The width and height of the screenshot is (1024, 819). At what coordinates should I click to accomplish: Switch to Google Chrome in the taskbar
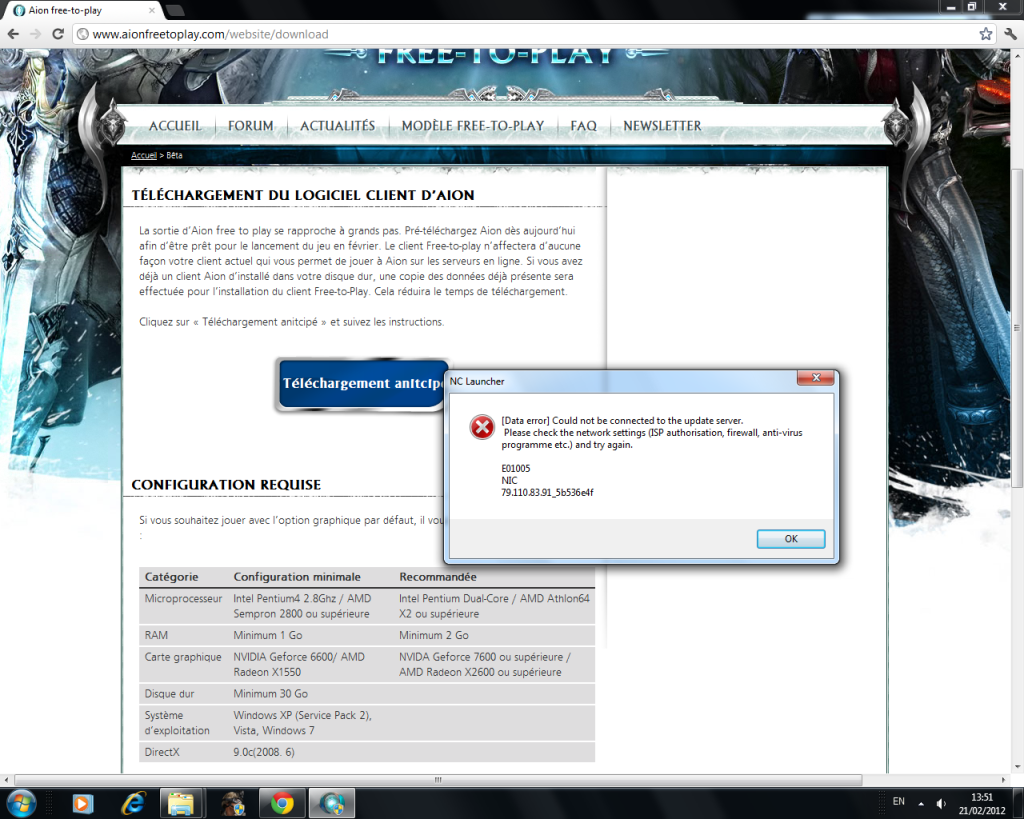282,802
